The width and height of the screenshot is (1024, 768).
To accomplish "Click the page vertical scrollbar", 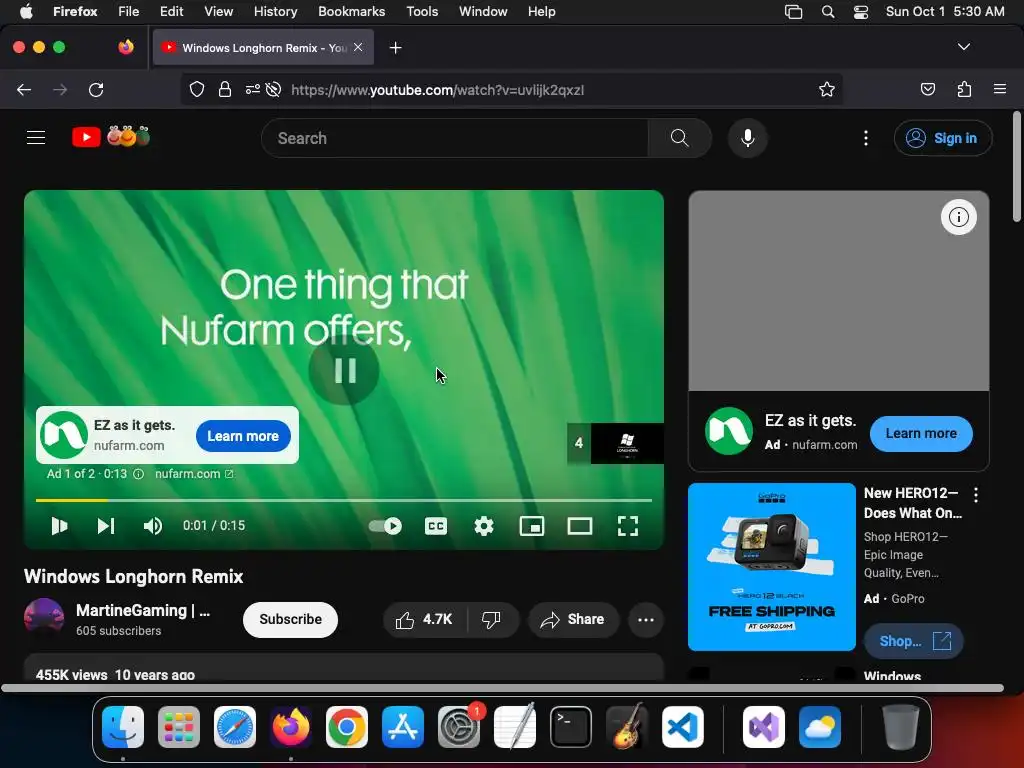I will [1017, 167].
